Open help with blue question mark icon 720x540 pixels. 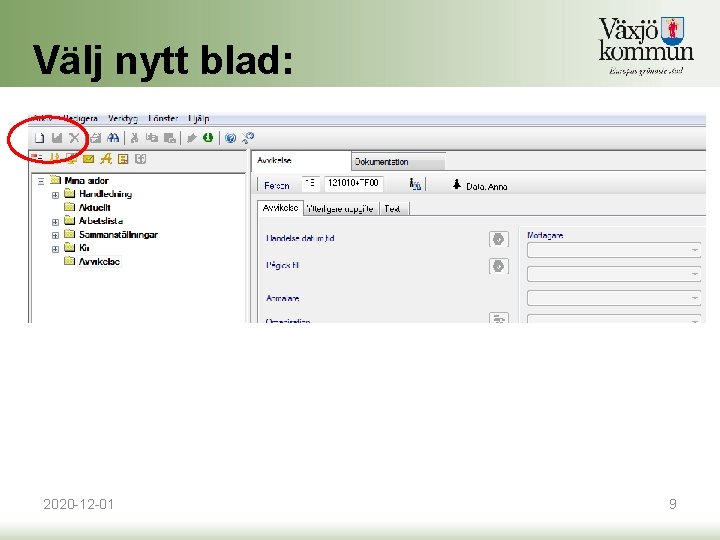[231, 138]
